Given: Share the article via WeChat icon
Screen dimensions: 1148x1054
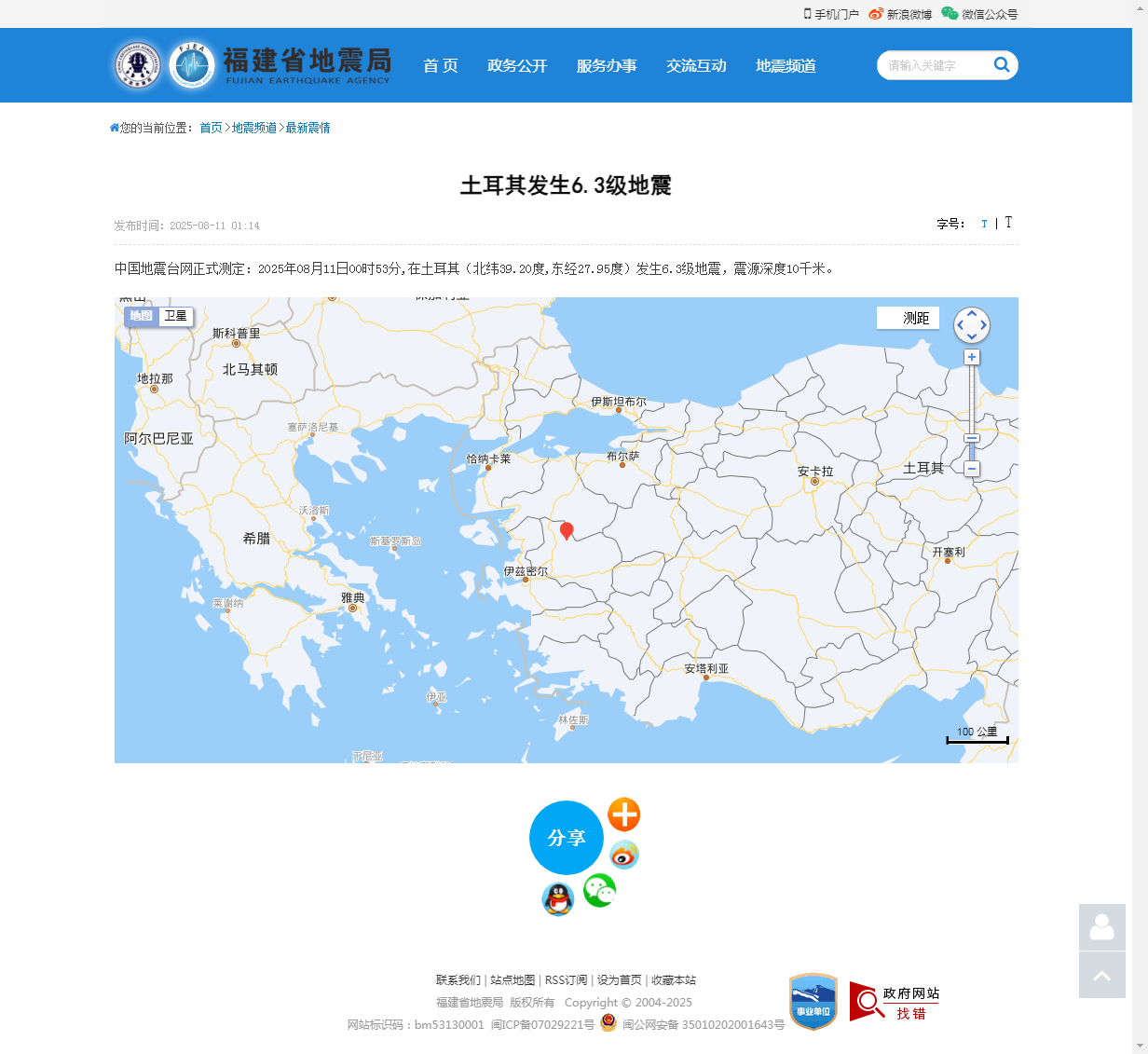Looking at the screenshot, I should 599,891.
